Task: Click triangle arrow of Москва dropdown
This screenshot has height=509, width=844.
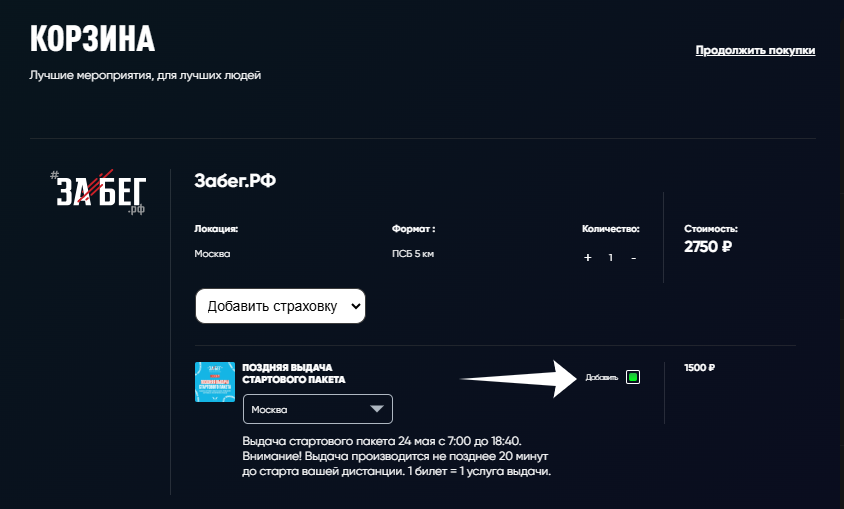Action: pos(377,409)
